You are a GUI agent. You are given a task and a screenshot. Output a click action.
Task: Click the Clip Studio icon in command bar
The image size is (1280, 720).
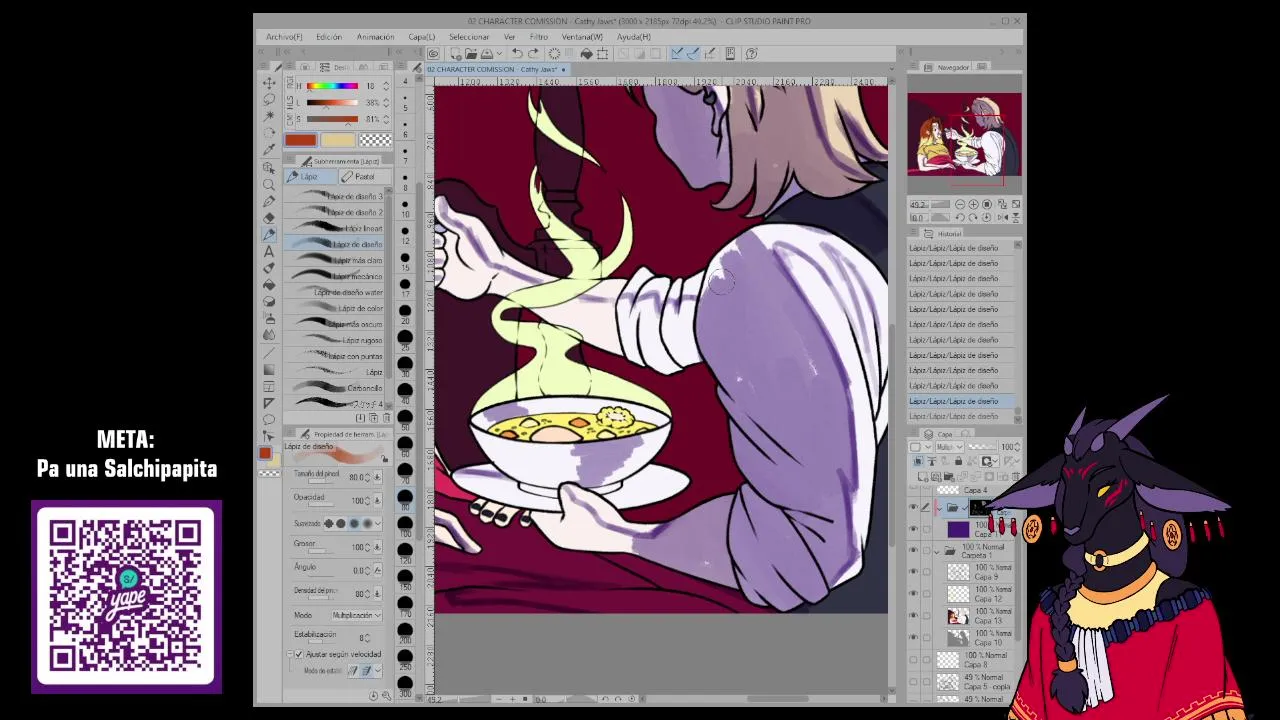pos(433,54)
